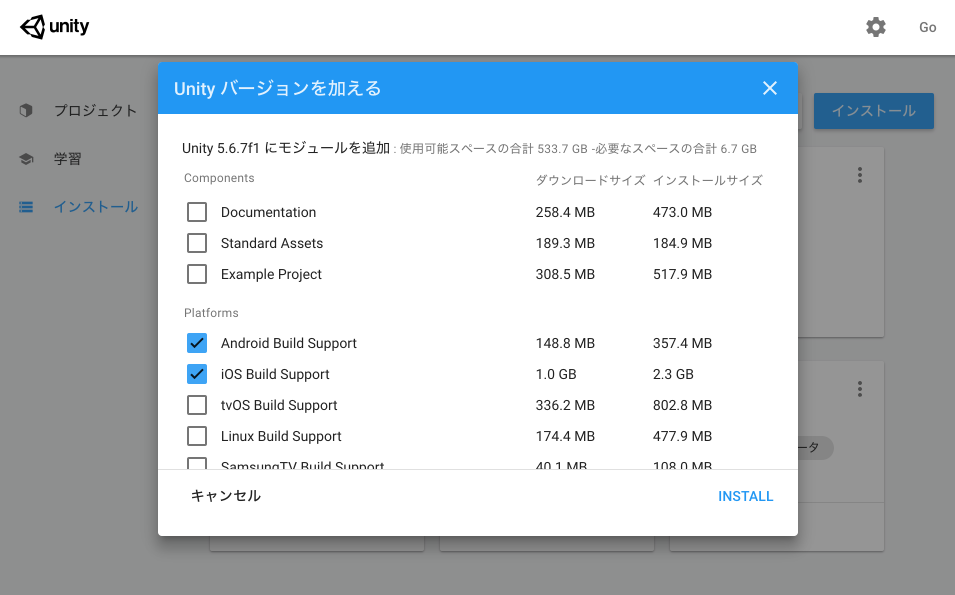The height and width of the screenshot is (595, 955).
Task: Select インストール section in sidebar
Action: click(x=96, y=207)
